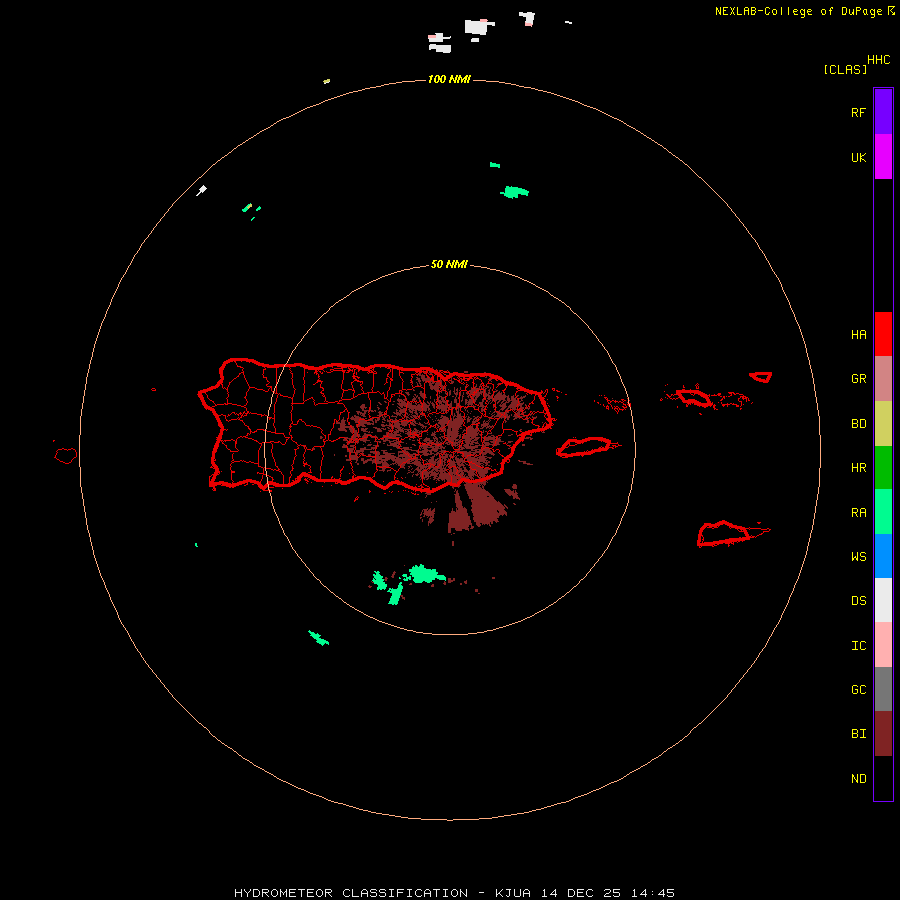Click the 50 NMI range ring label
This screenshot has width=900, height=900.
point(449,264)
